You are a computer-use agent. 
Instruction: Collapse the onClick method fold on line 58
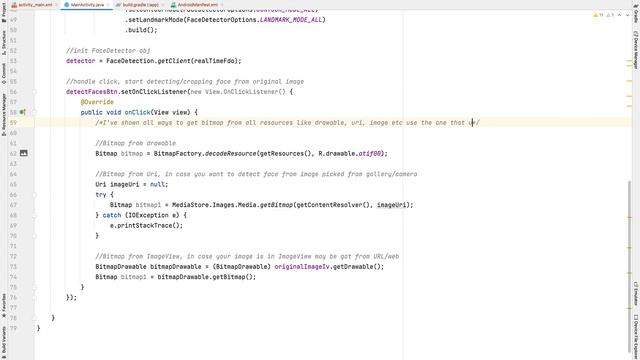[35, 112]
